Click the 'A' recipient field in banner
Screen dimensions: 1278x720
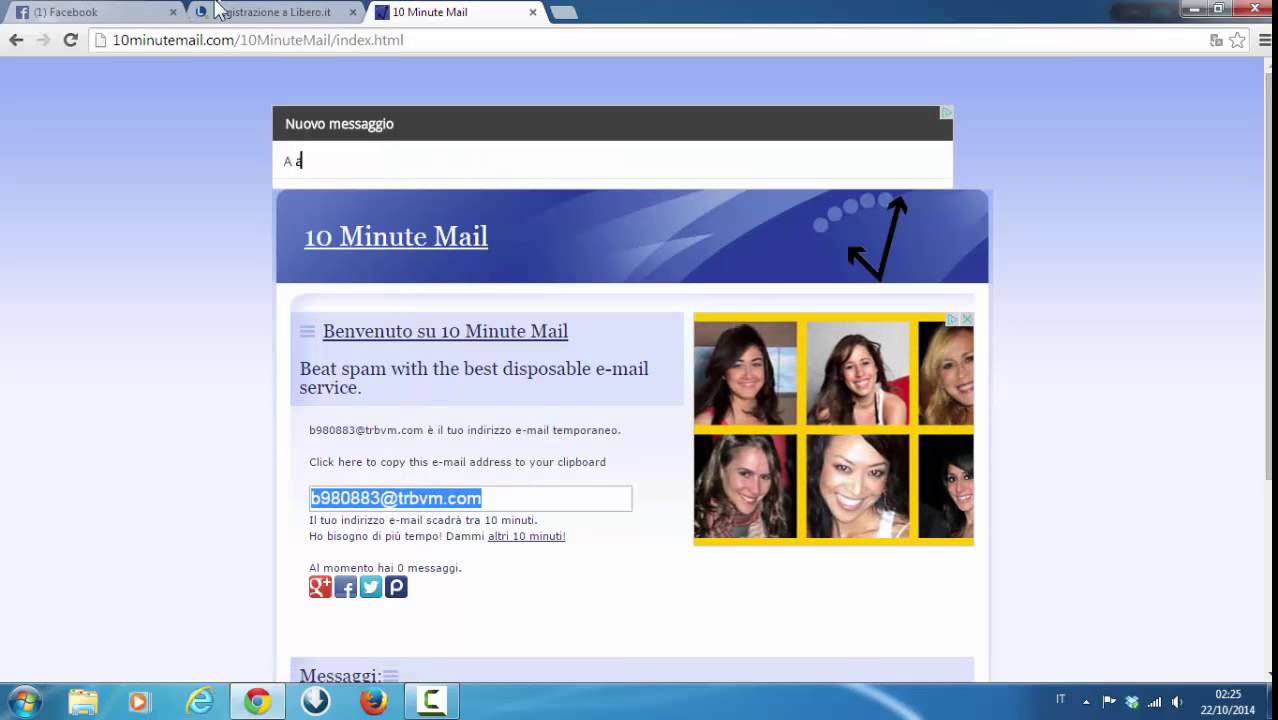(612, 161)
